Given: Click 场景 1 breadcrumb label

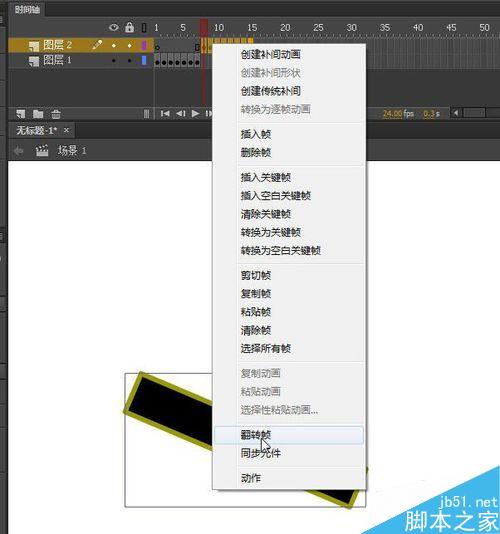Looking at the screenshot, I should coord(72,150).
